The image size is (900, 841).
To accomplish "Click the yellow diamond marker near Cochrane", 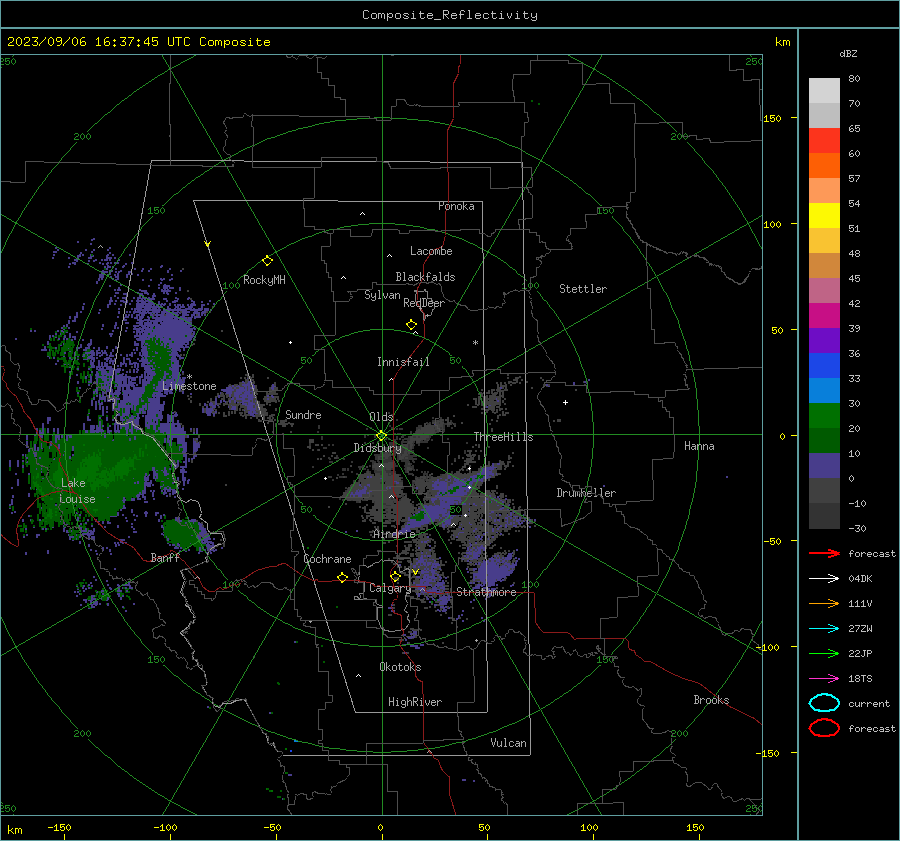I will tap(342, 577).
